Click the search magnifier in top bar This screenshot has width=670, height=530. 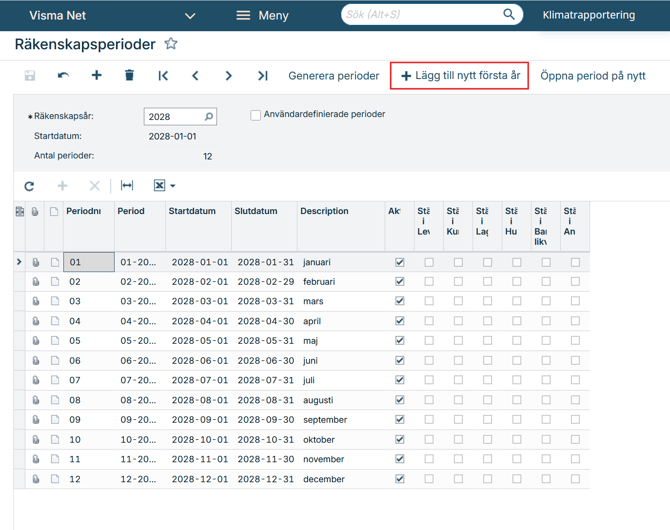point(508,15)
